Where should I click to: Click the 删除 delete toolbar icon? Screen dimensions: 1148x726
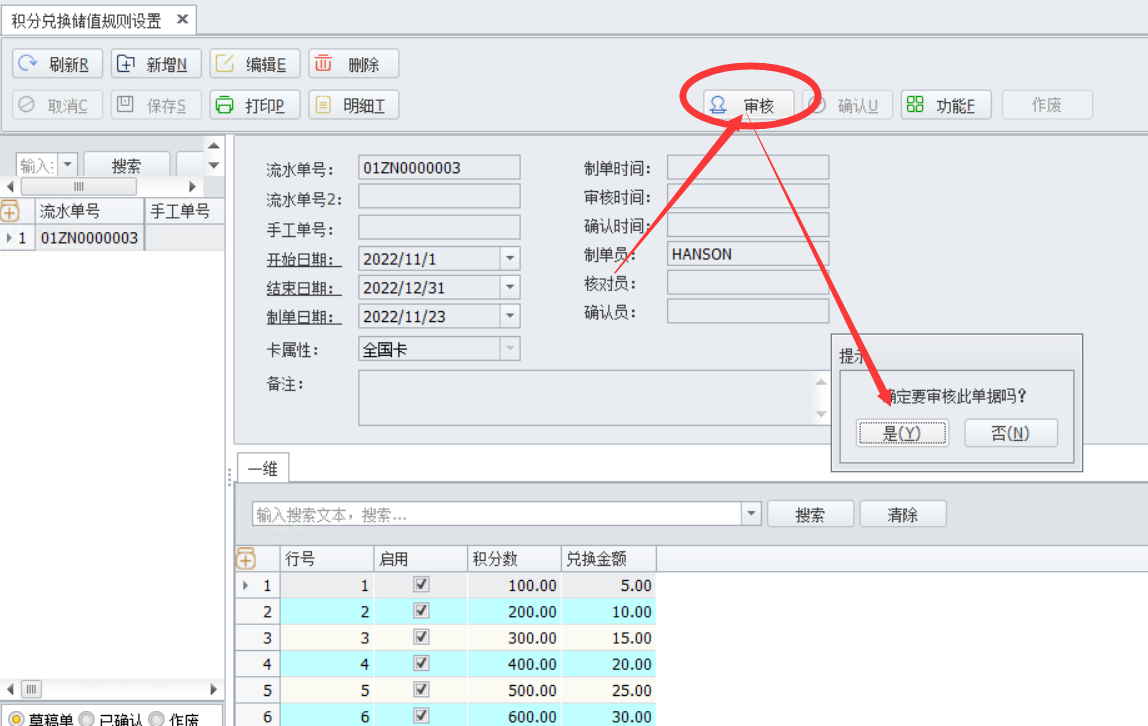324,64
